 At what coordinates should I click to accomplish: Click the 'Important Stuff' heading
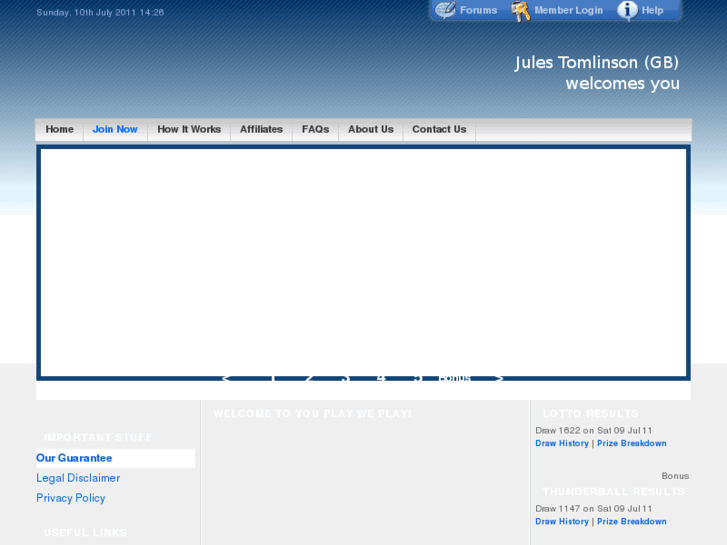click(x=98, y=437)
